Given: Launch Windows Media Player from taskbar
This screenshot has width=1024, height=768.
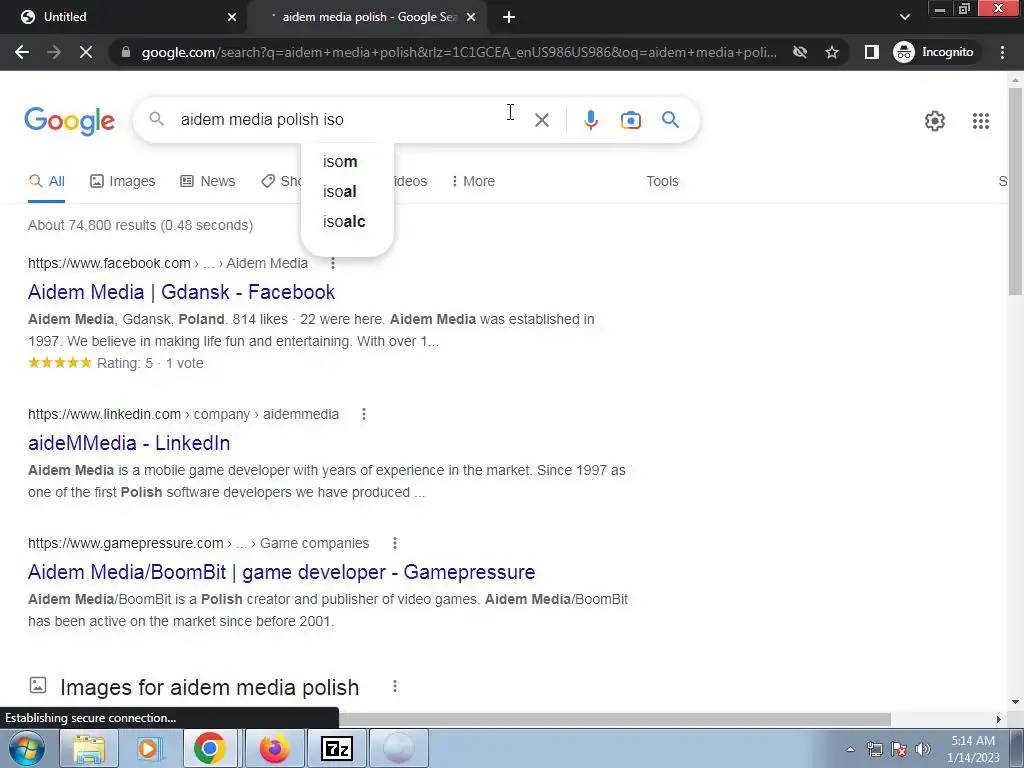Looking at the screenshot, I should coord(148,748).
